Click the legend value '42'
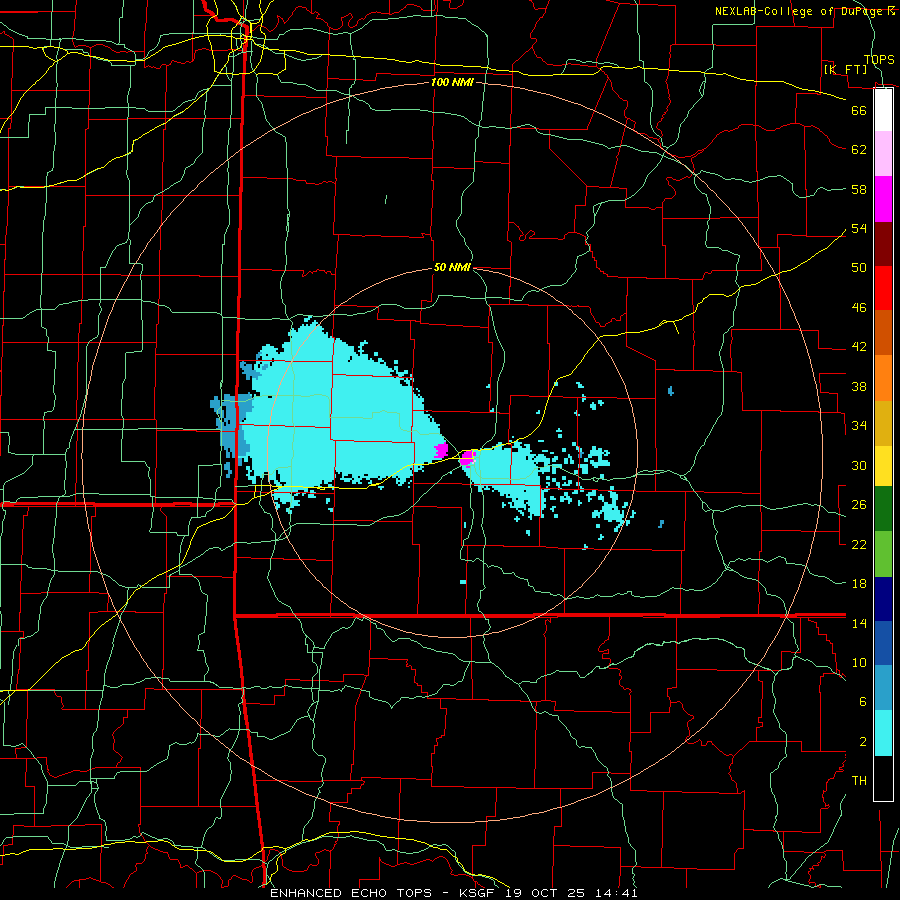This screenshot has height=900, width=900. click(x=859, y=347)
